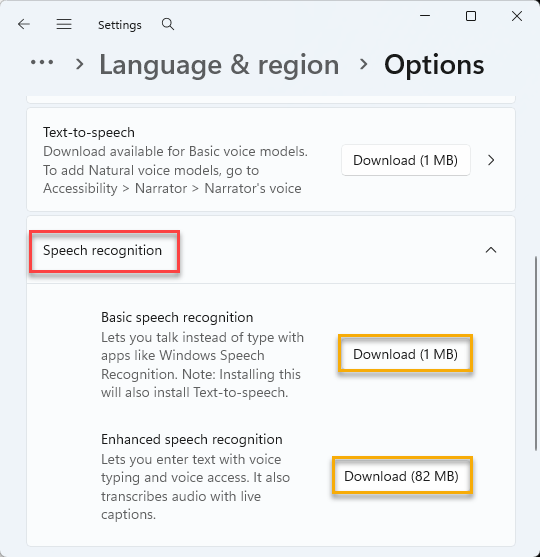The image size is (540, 557).
Task: Close the Settings window
Action: pos(517,16)
